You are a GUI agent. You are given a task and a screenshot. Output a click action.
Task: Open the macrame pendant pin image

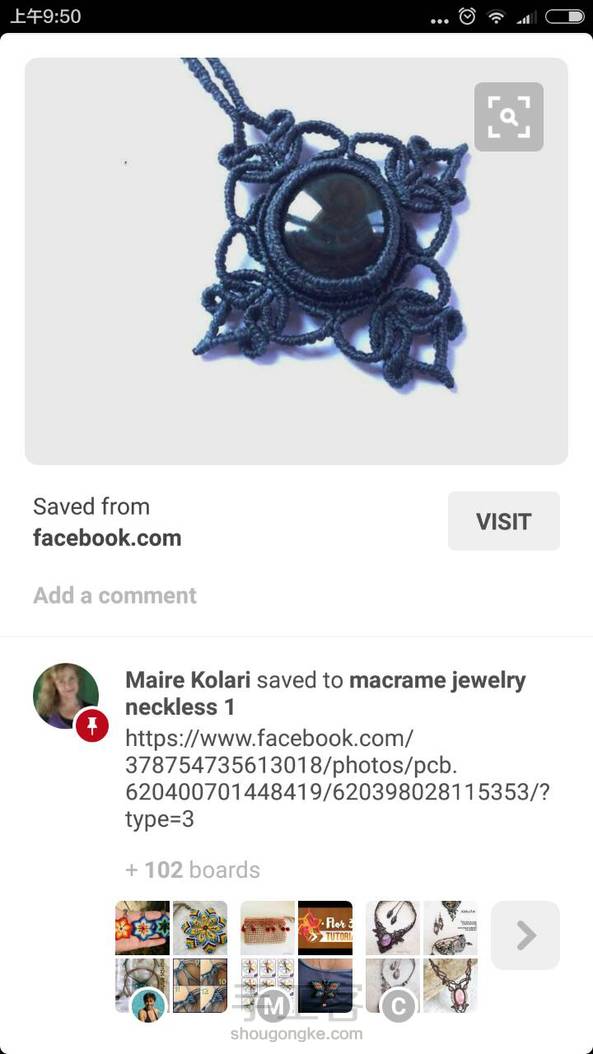pos(296,261)
